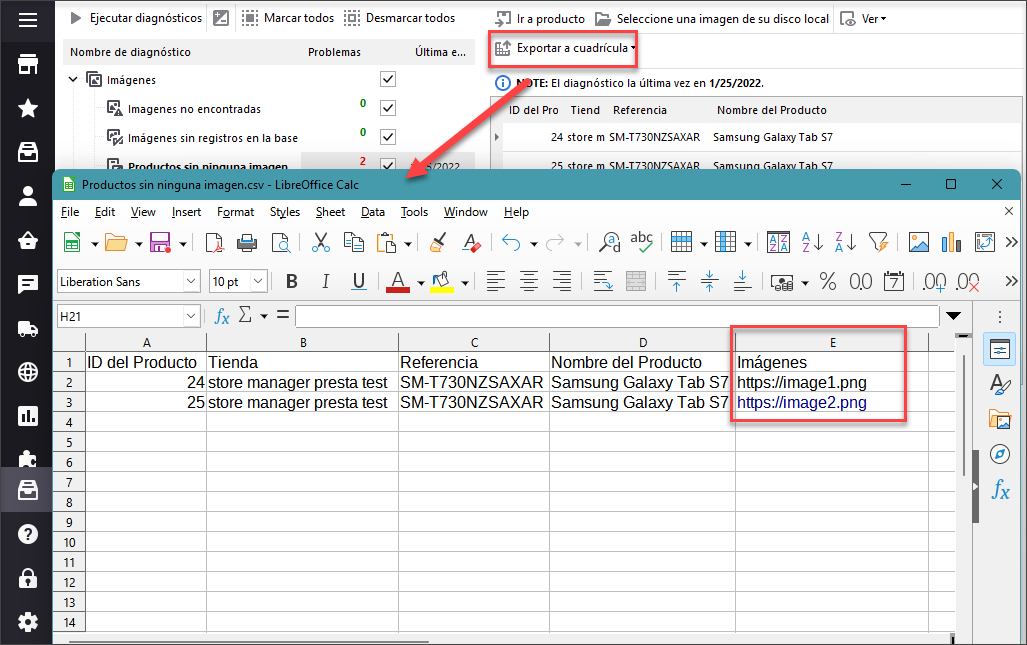Expand the formula bar with the black arrow
This screenshot has height=645, width=1027.
point(954,316)
